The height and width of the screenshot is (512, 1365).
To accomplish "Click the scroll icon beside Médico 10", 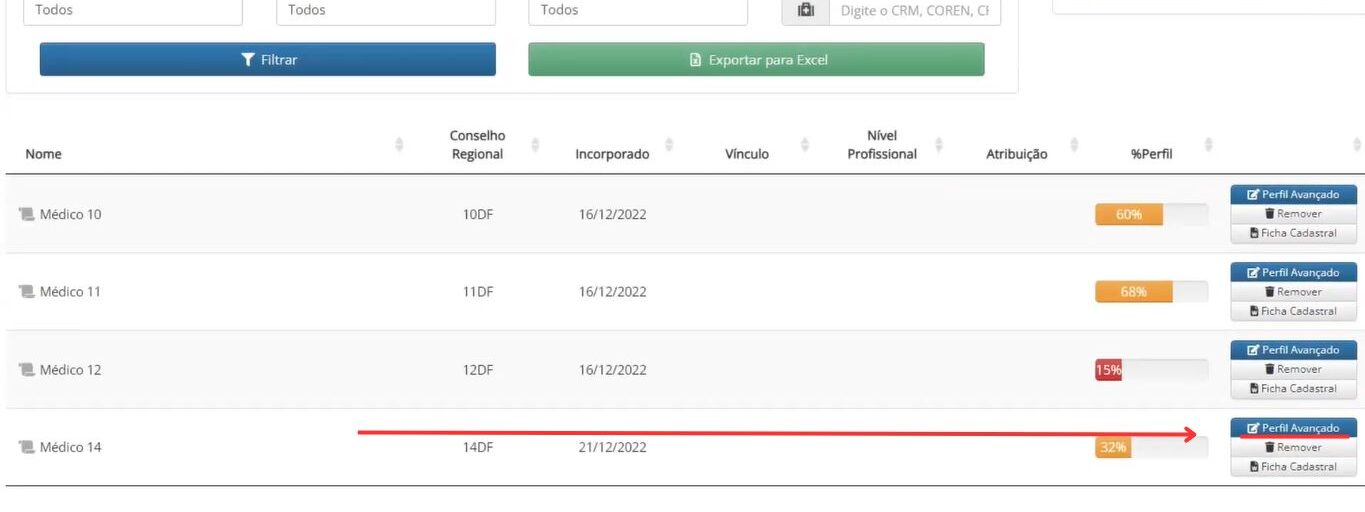I will [27, 214].
